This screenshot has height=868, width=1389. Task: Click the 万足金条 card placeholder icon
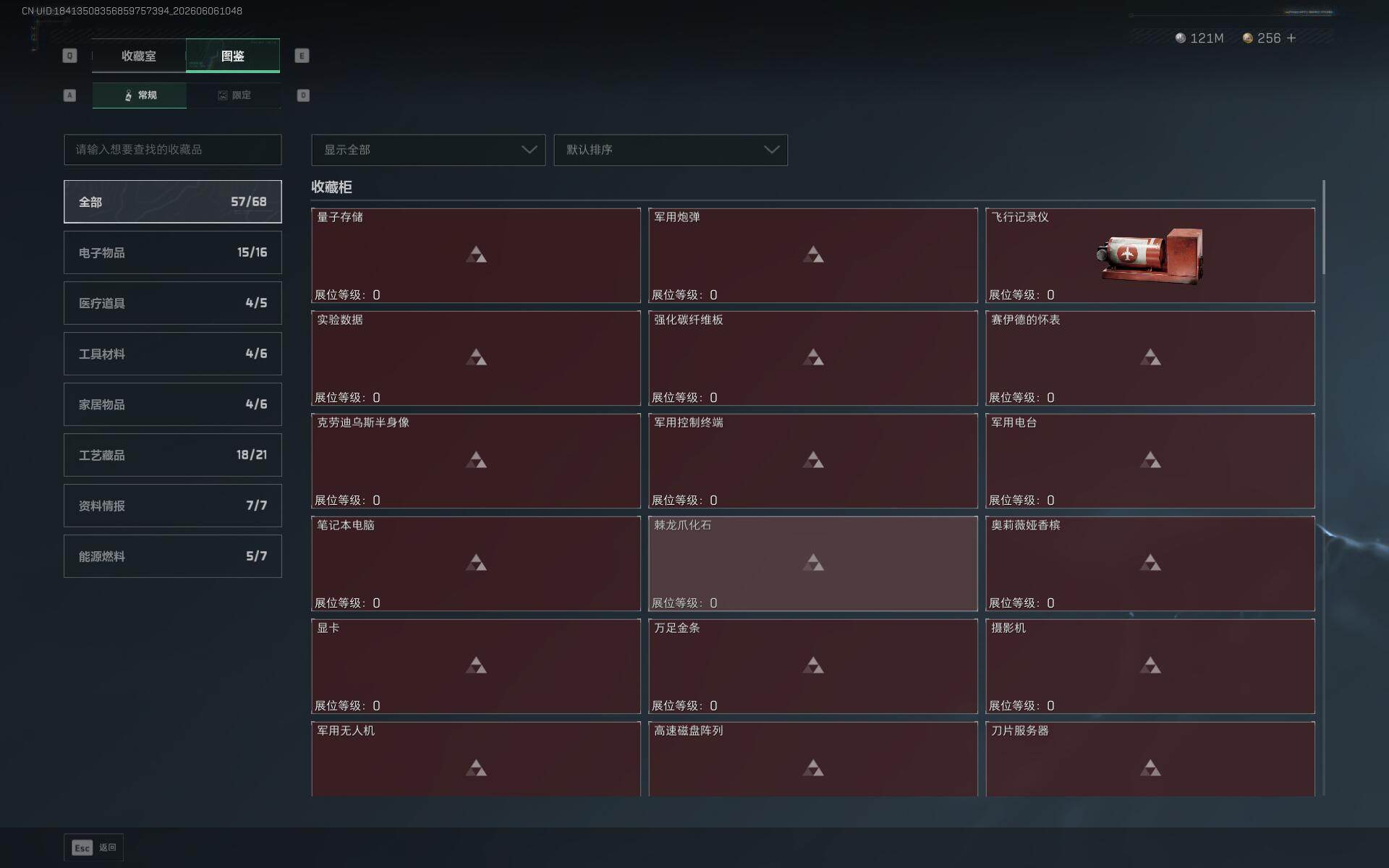pyautogui.click(x=813, y=665)
